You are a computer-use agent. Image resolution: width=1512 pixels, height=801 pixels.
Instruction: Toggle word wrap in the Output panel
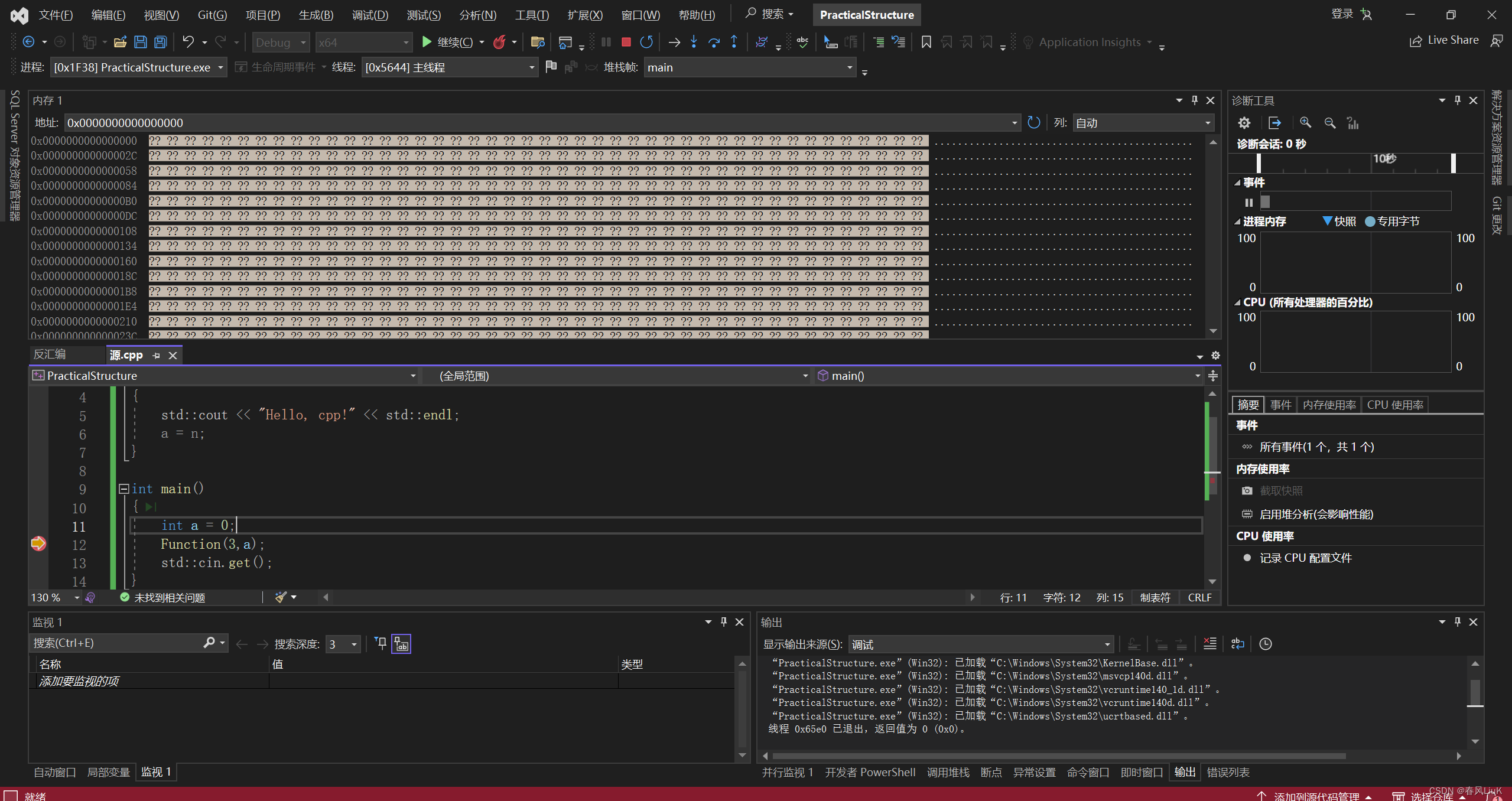[x=1237, y=644]
